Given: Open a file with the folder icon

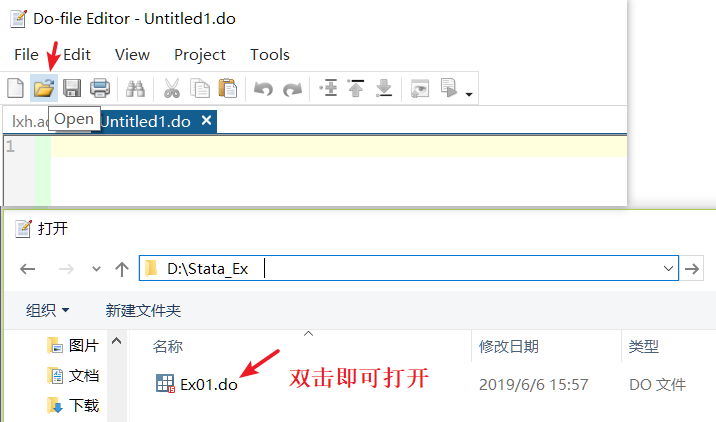Looking at the screenshot, I should tap(44, 88).
